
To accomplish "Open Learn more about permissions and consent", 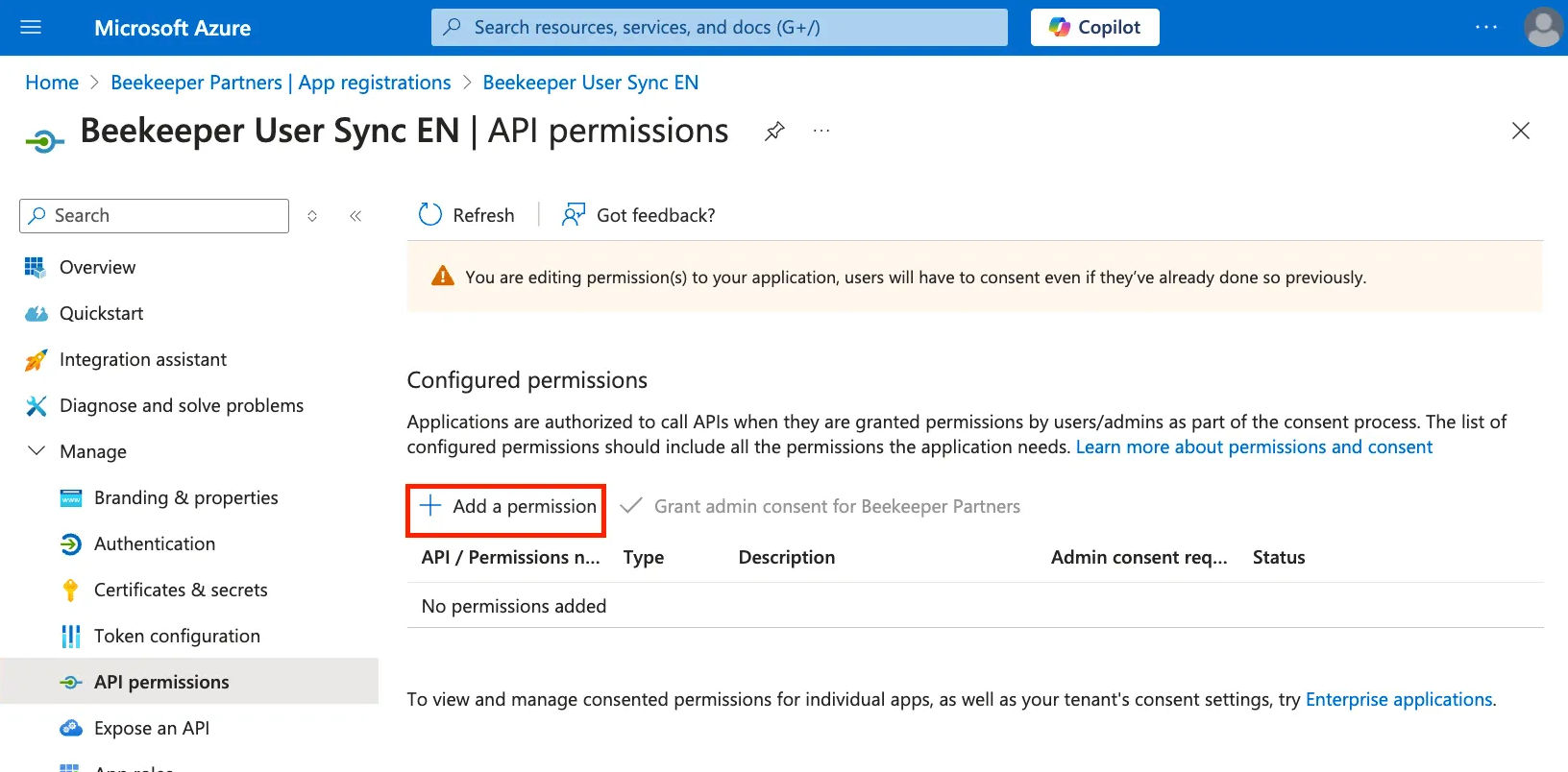I will (1254, 447).
